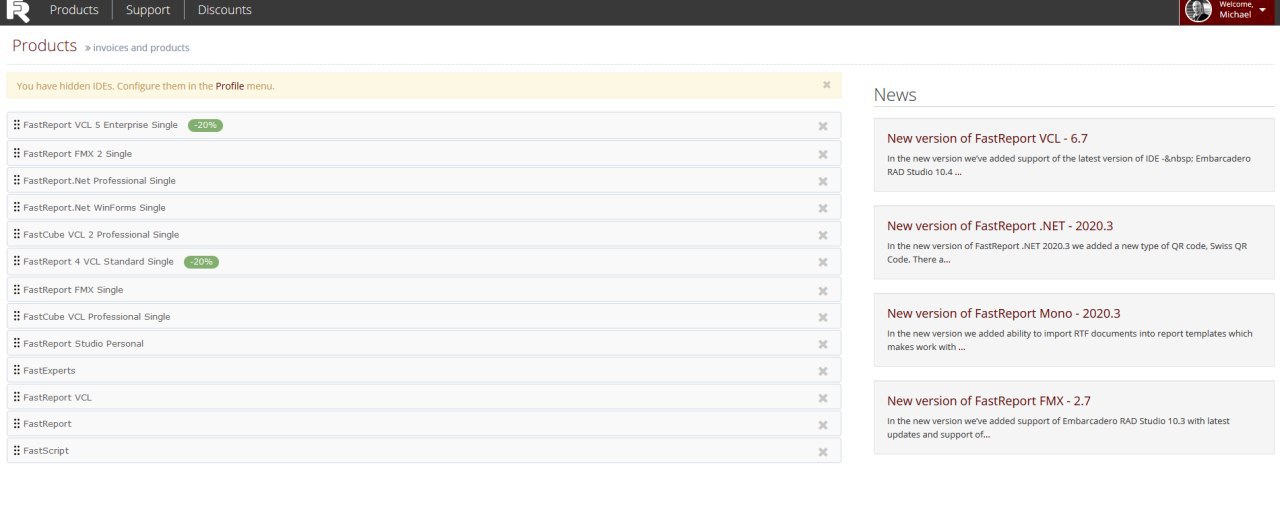Screen dimensions: 1280x517
Task: Remove FastReport FMX Single row
Action: (x=823, y=291)
